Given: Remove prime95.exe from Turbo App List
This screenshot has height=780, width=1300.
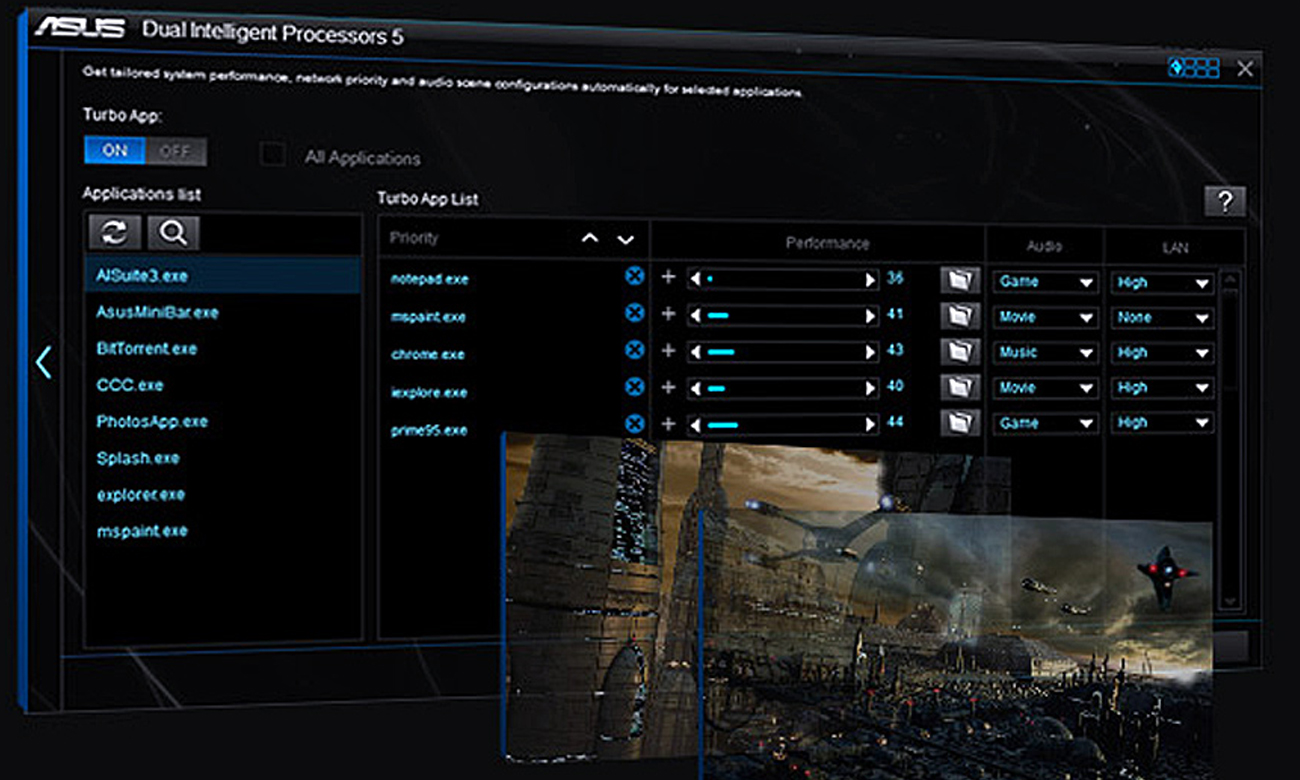Looking at the screenshot, I should [x=634, y=424].
